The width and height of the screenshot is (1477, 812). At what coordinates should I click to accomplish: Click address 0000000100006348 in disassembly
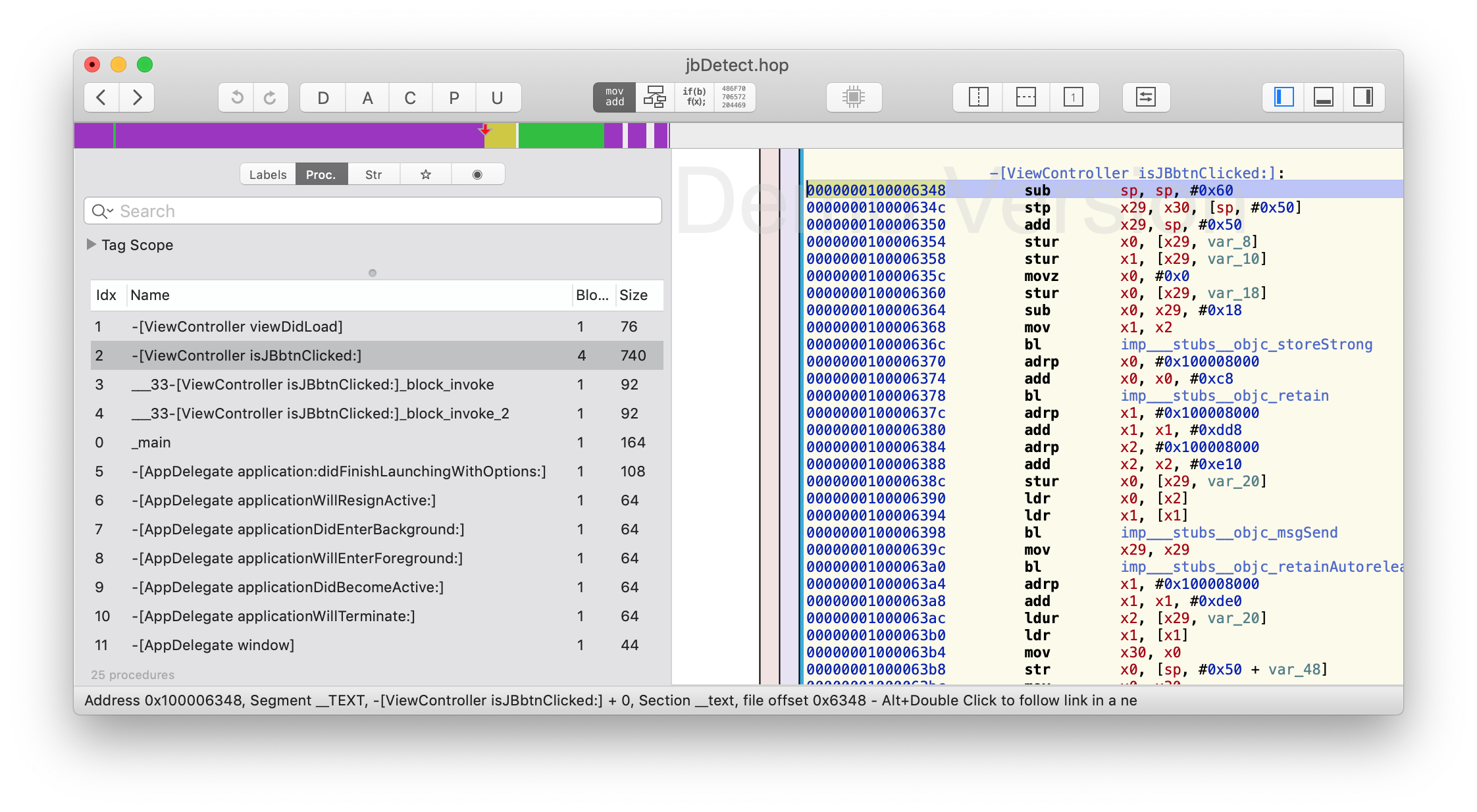coord(876,190)
